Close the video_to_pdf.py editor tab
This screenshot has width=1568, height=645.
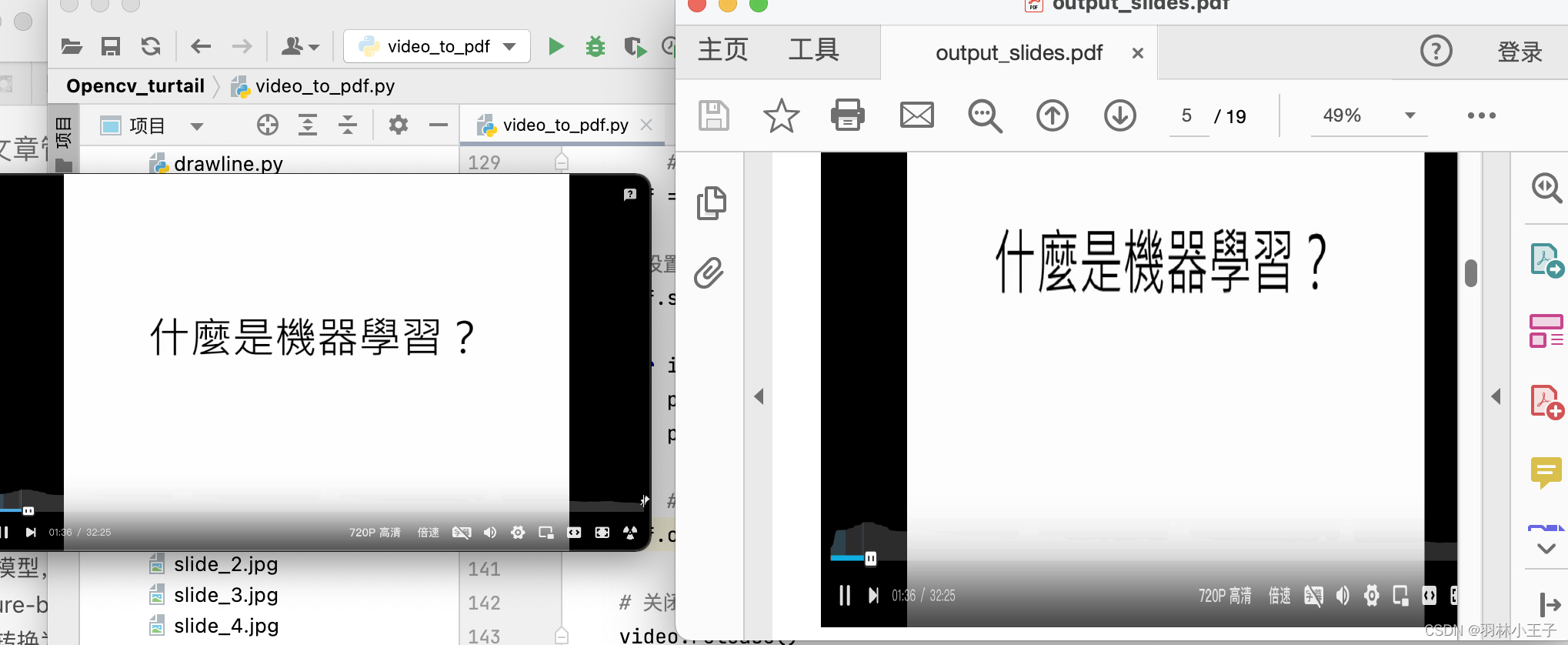click(646, 125)
